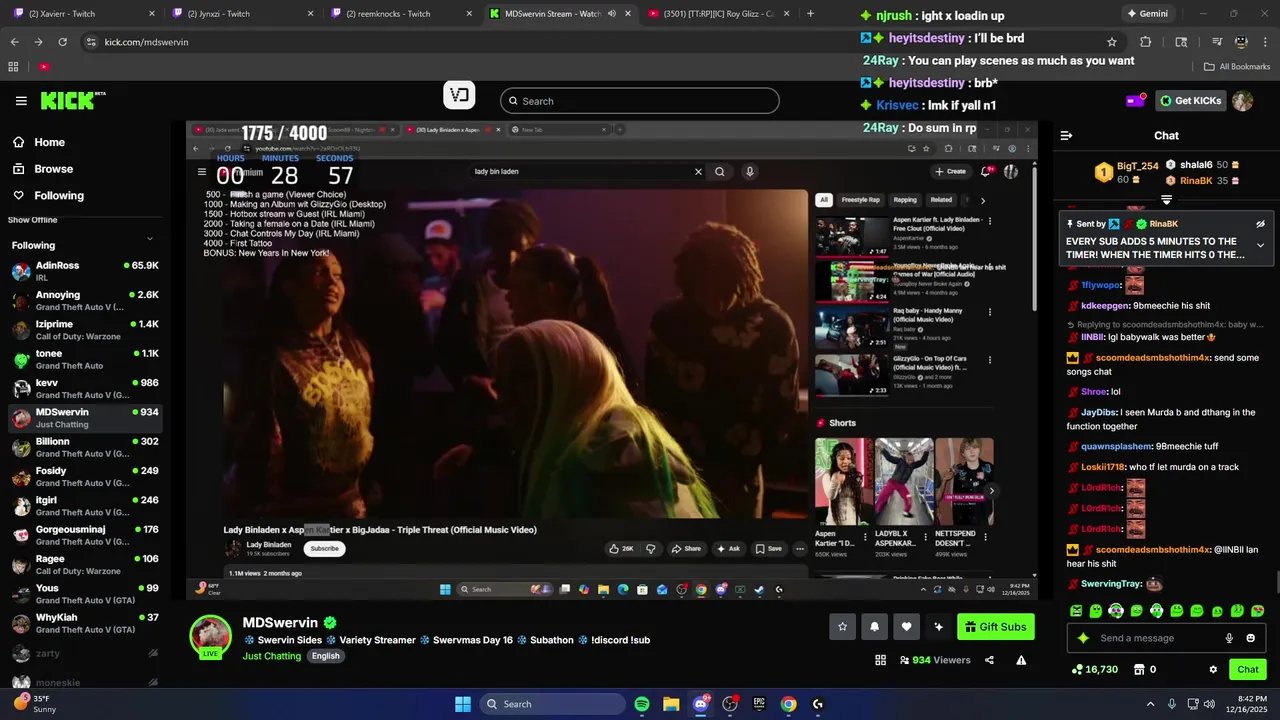Click the heart follow button
Image resolution: width=1280 pixels, height=720 pixels.
(x=906, y=627)
